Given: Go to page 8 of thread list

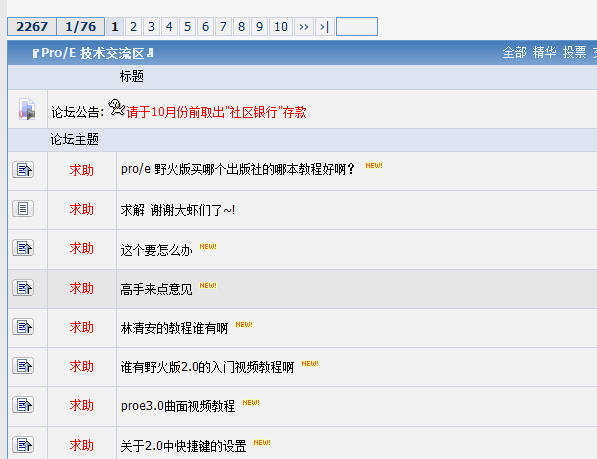Looking at the screenshot, I should point(241,27).
